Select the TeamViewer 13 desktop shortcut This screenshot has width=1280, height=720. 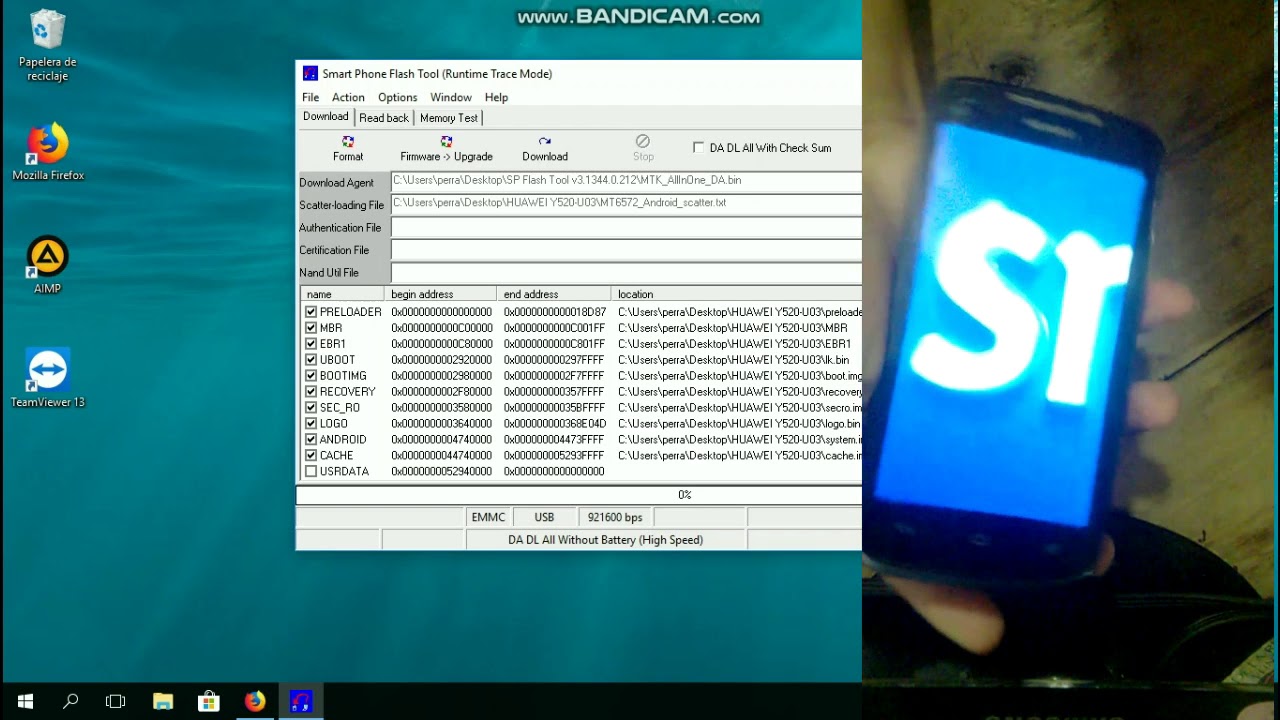coord(48,378)
